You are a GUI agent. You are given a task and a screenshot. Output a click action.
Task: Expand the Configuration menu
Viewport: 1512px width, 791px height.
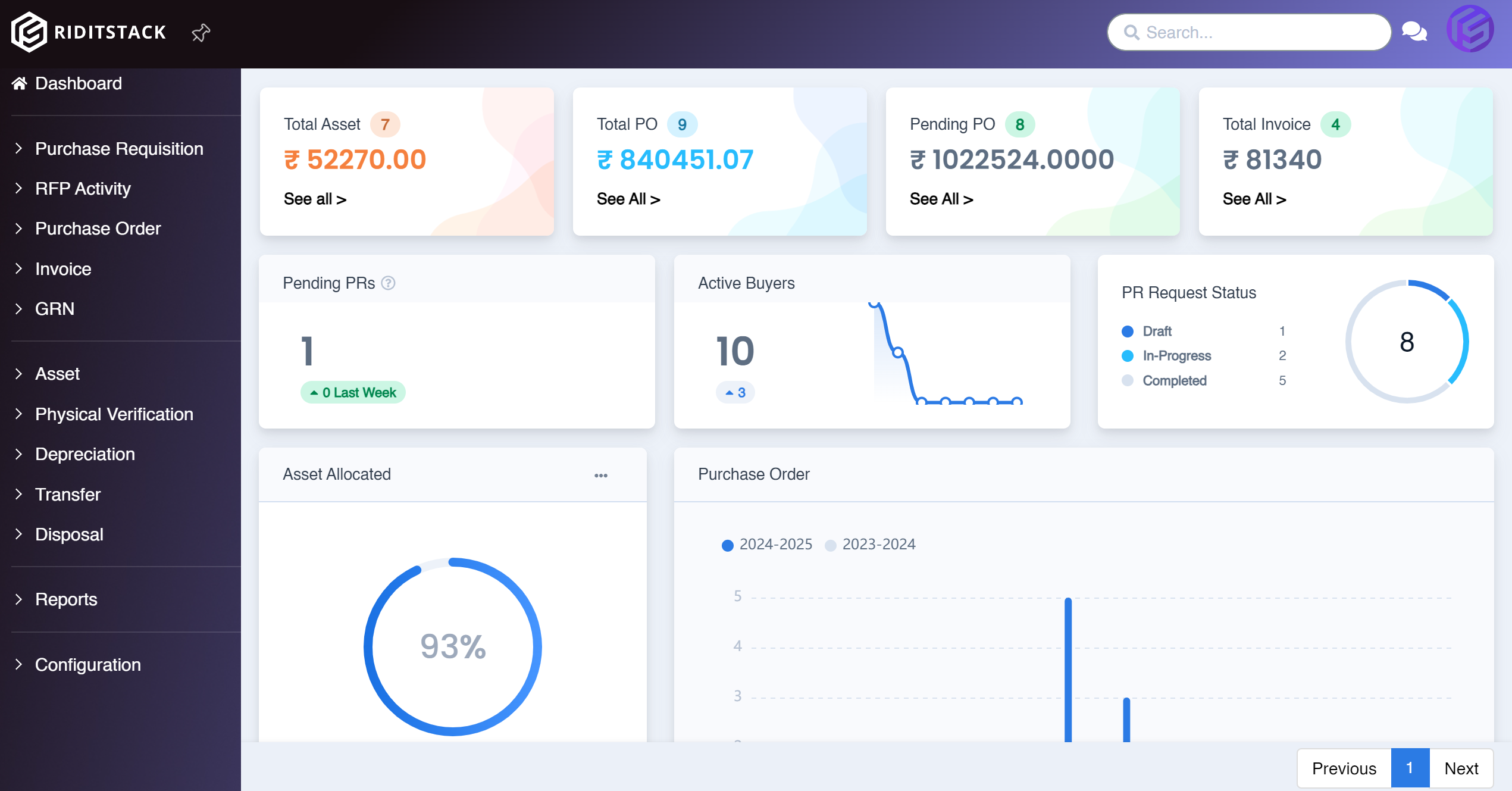pyautogui.click(x=87, y=665)
